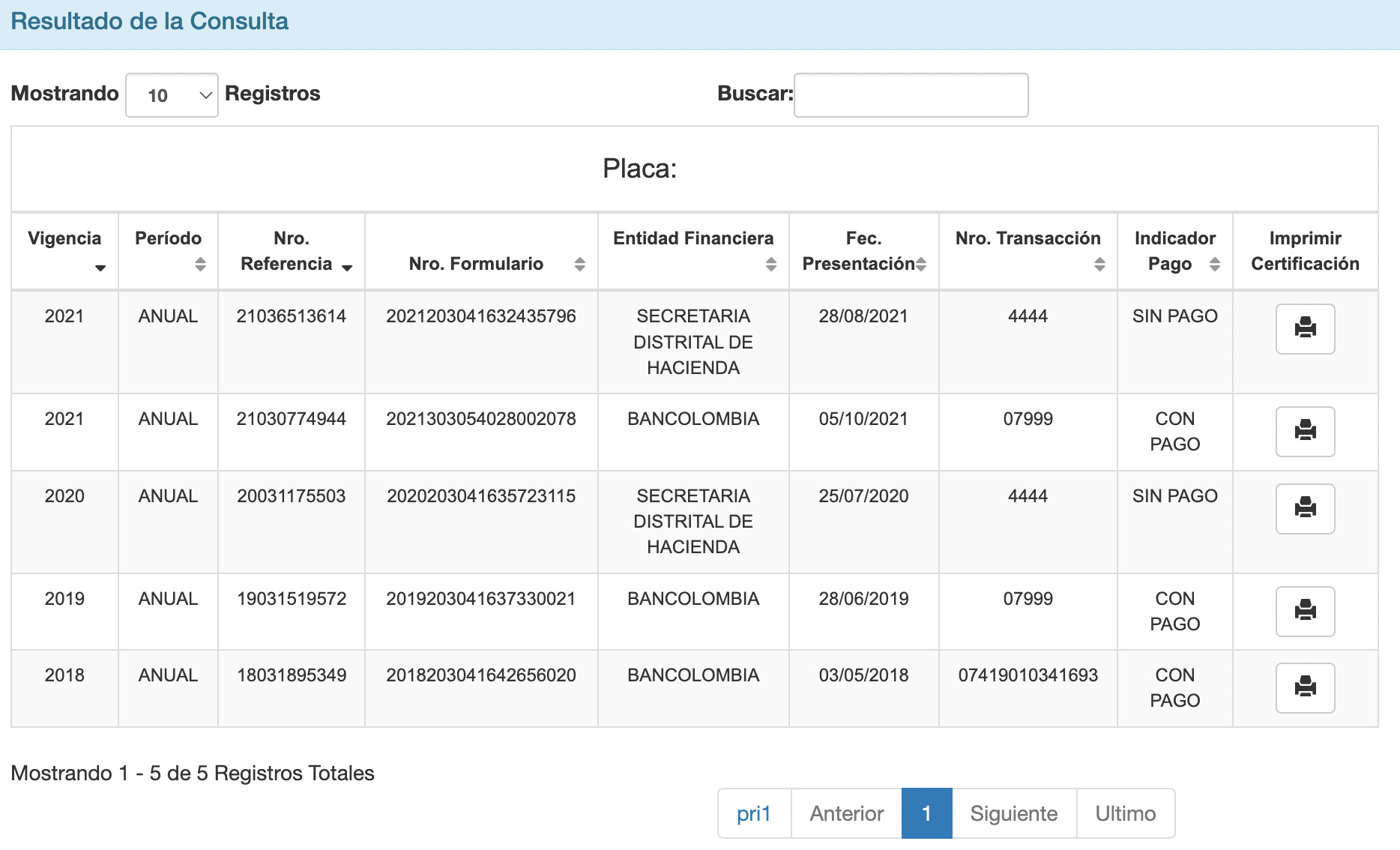Sort by Indicador Pago column
Screen dimensions: 1400x850
point(1174,250)
